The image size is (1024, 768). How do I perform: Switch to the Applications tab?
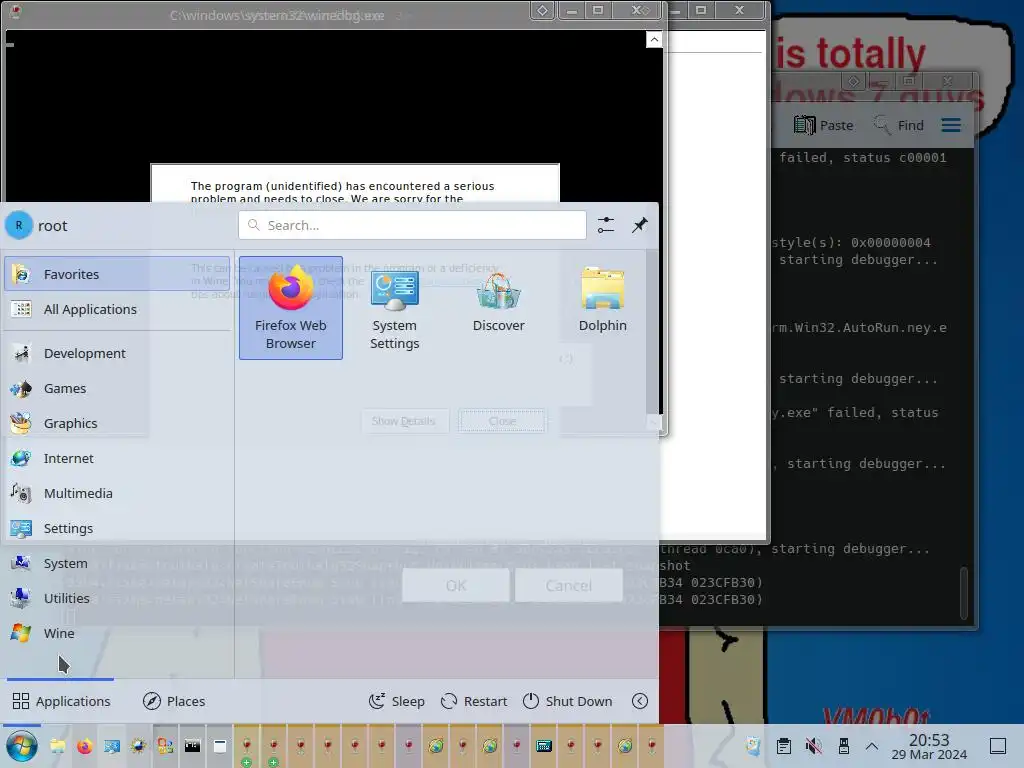(x=61, y=701)
